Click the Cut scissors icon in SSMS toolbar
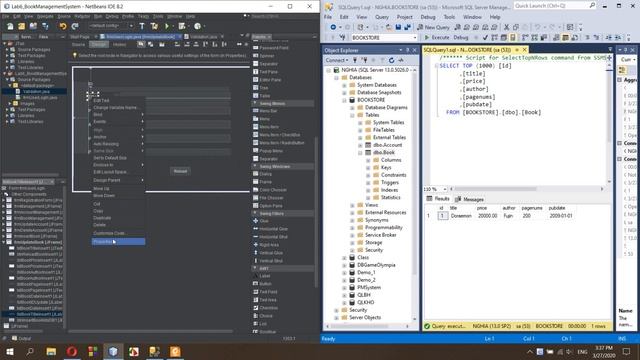640x360 pixels. (506, 27)
